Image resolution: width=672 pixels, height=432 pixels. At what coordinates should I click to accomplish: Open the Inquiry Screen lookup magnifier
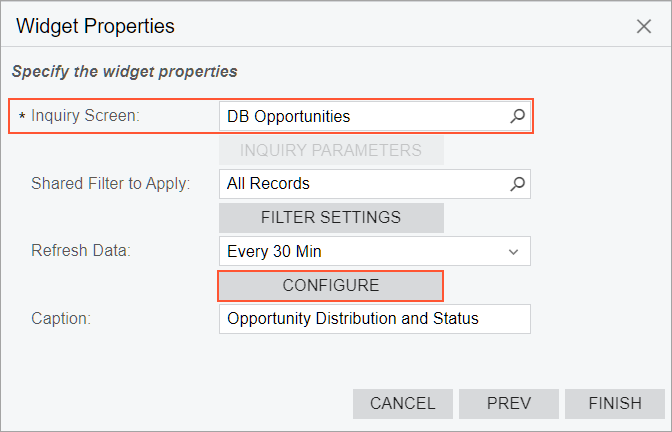[x=517, y=116]
